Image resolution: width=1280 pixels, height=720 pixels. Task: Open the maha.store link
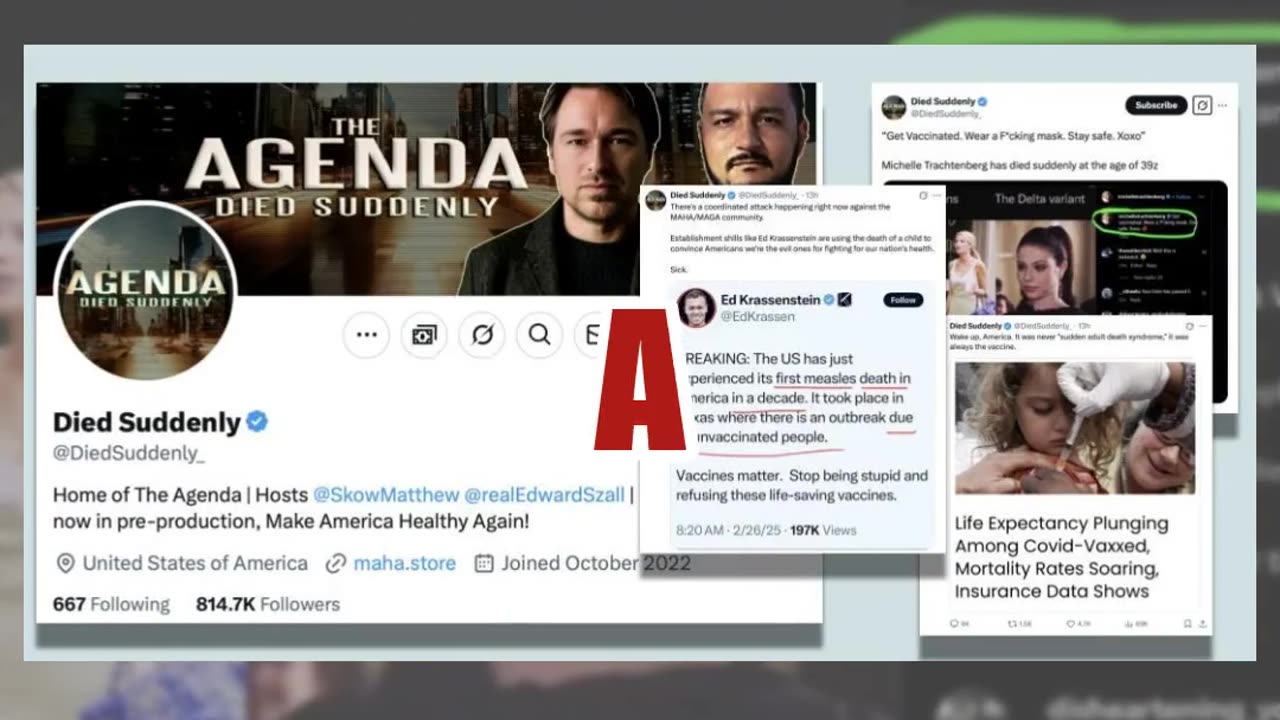point(404,563)
